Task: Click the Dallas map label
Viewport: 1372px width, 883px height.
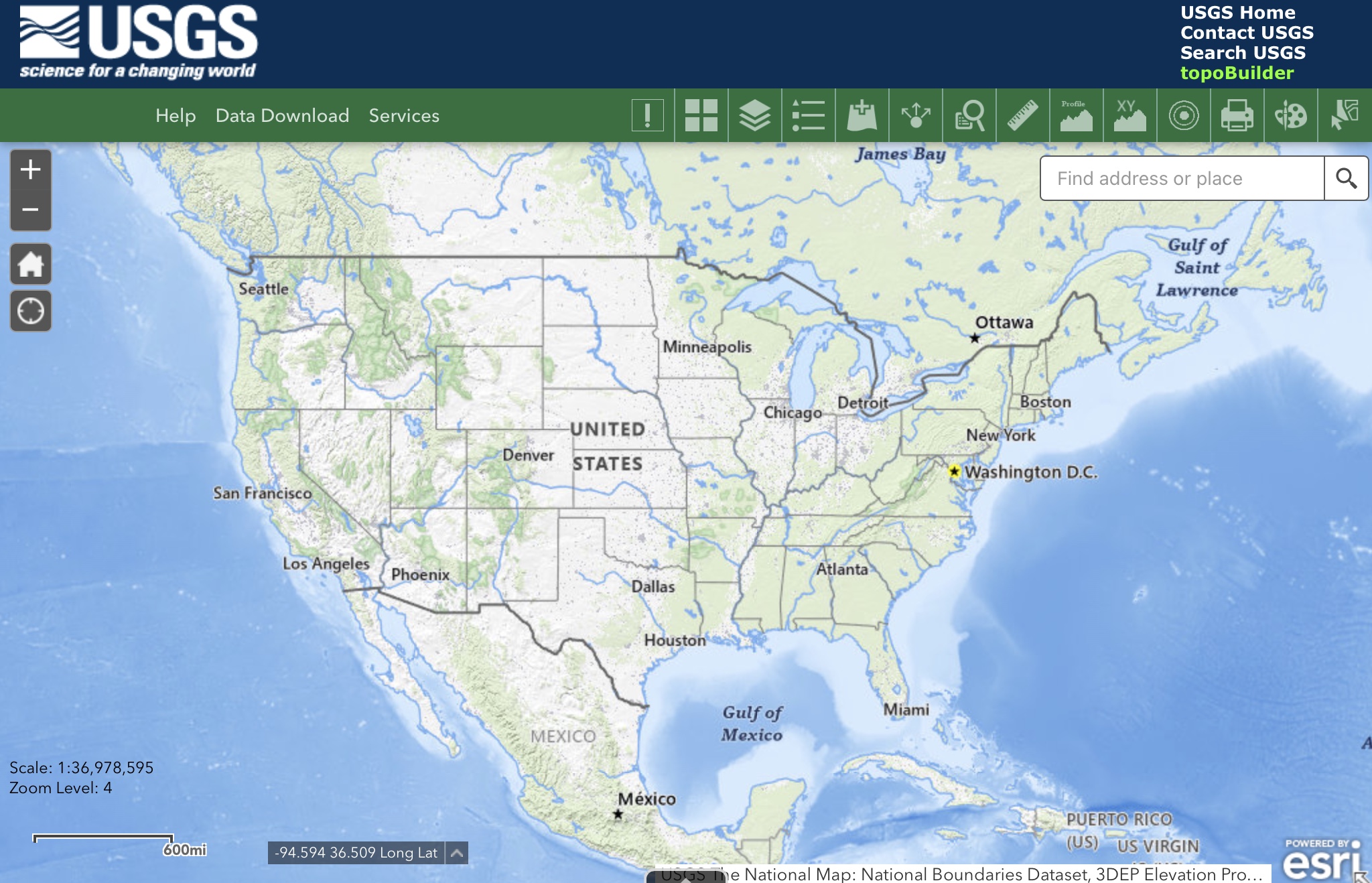Action: pyautogui.click(x=653, y=586)
